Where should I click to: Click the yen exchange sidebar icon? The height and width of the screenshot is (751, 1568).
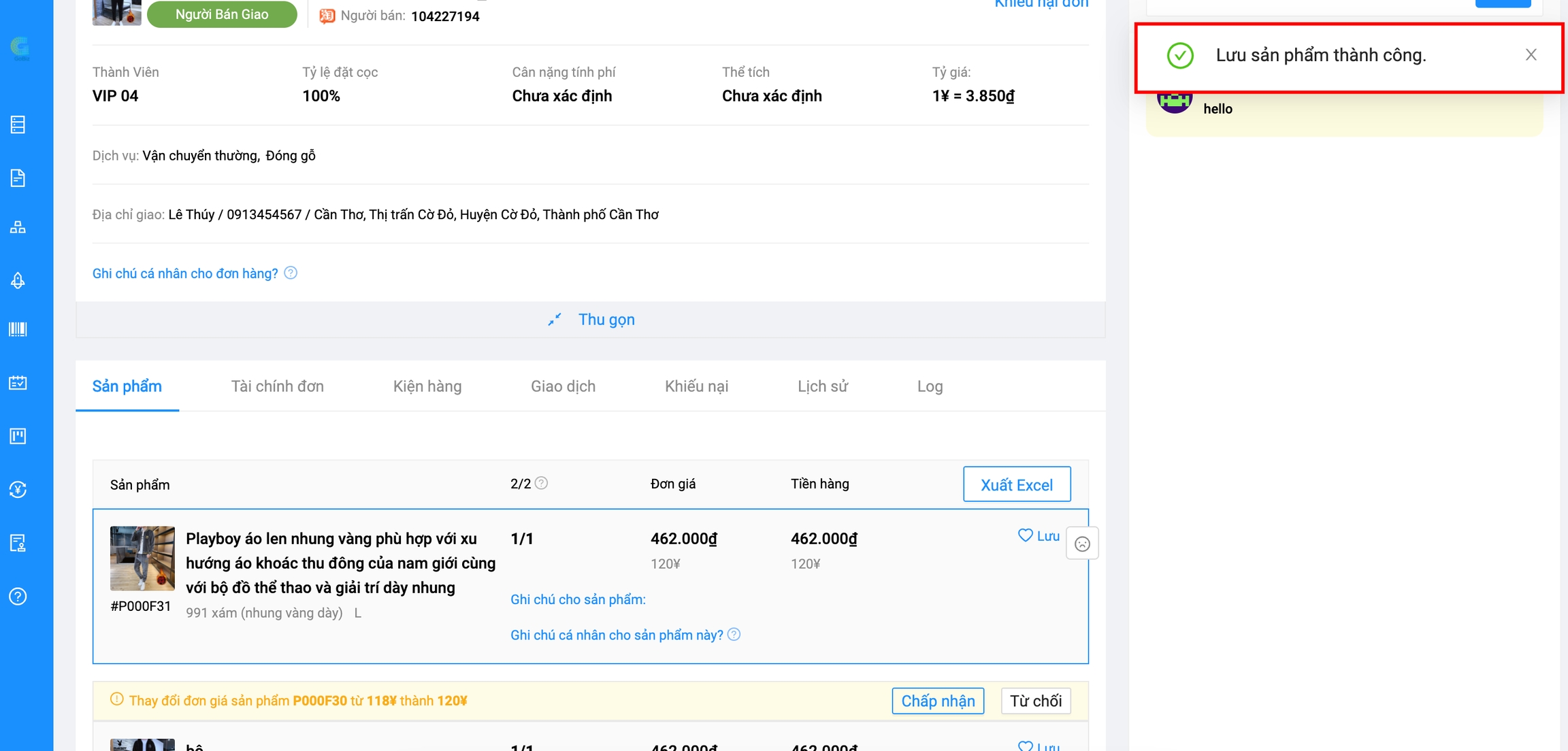click(x=18, y=490)
